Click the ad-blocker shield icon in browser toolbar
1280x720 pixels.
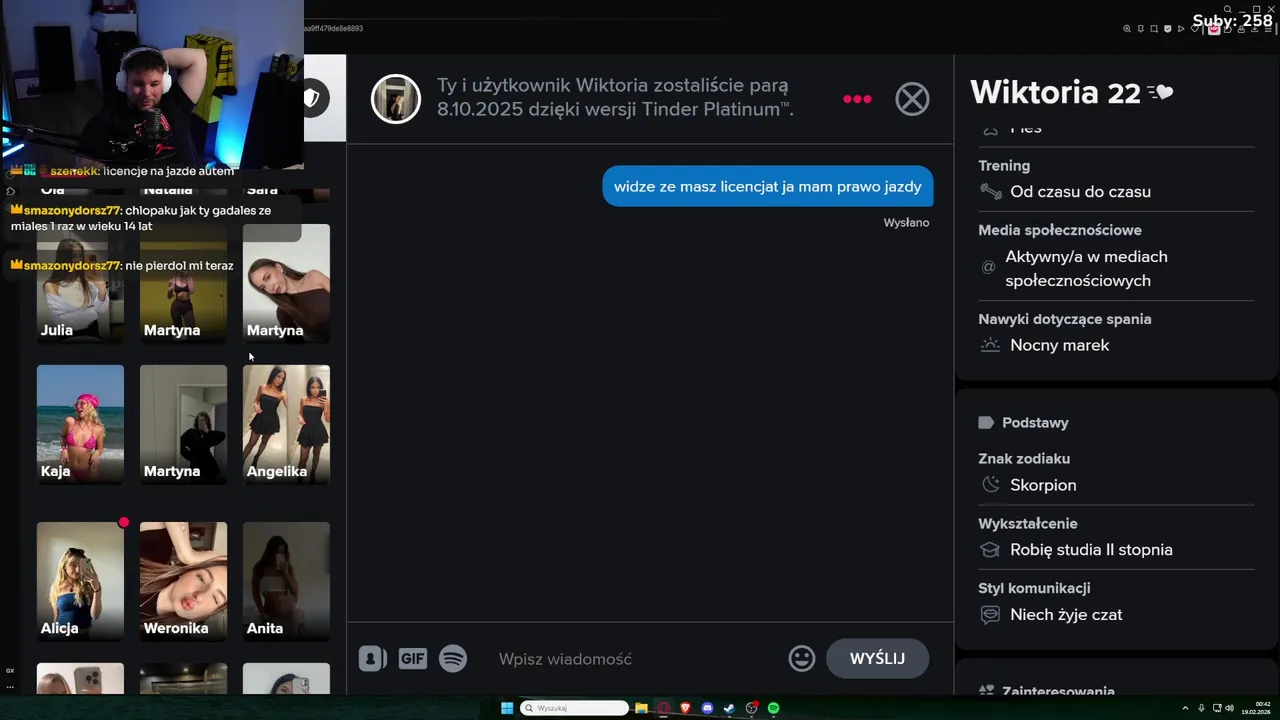point(1168,29)
